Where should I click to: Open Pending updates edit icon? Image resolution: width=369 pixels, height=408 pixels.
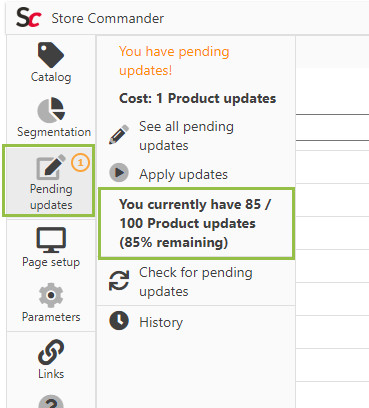click(51, 166)
